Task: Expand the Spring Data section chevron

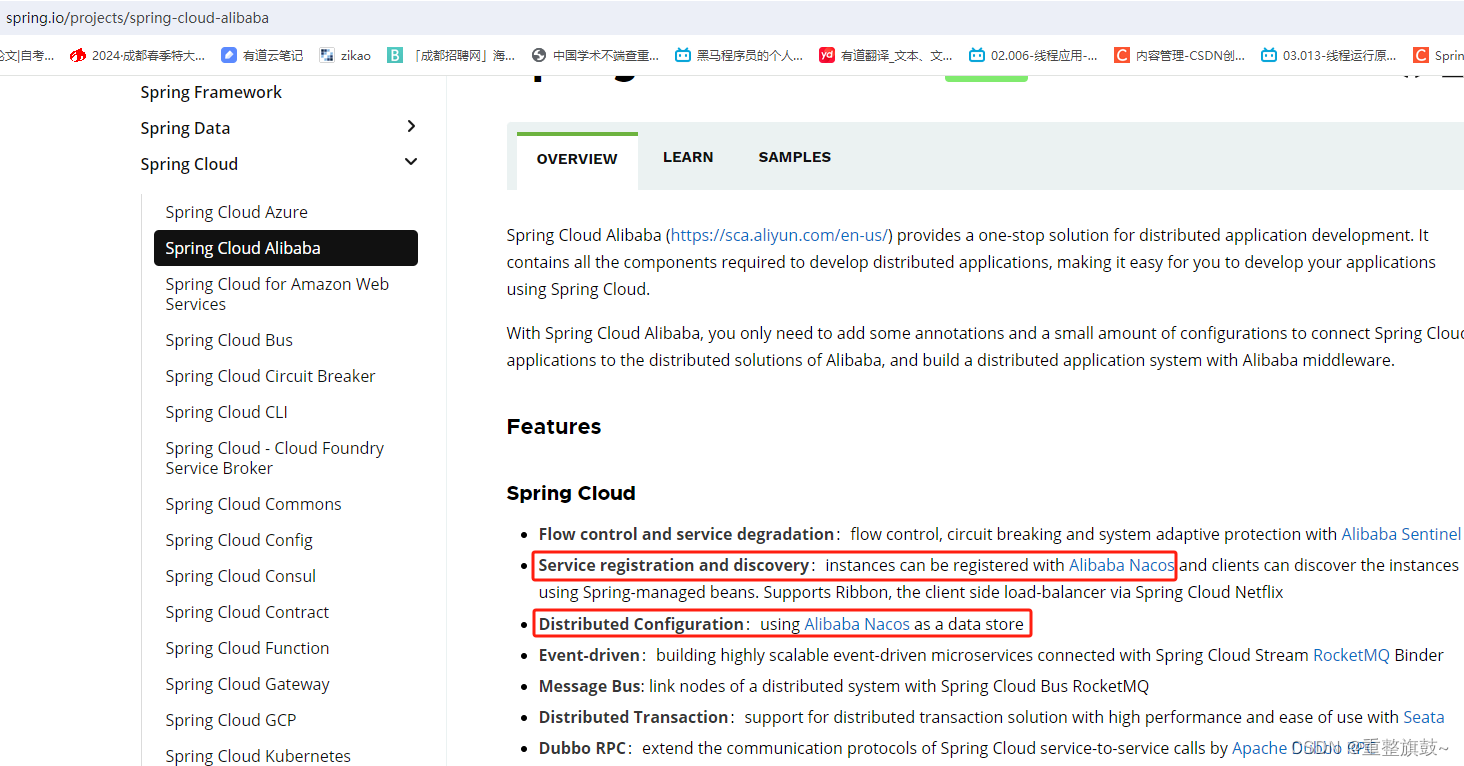Action: pyautogui.click(x=411, y=126)
